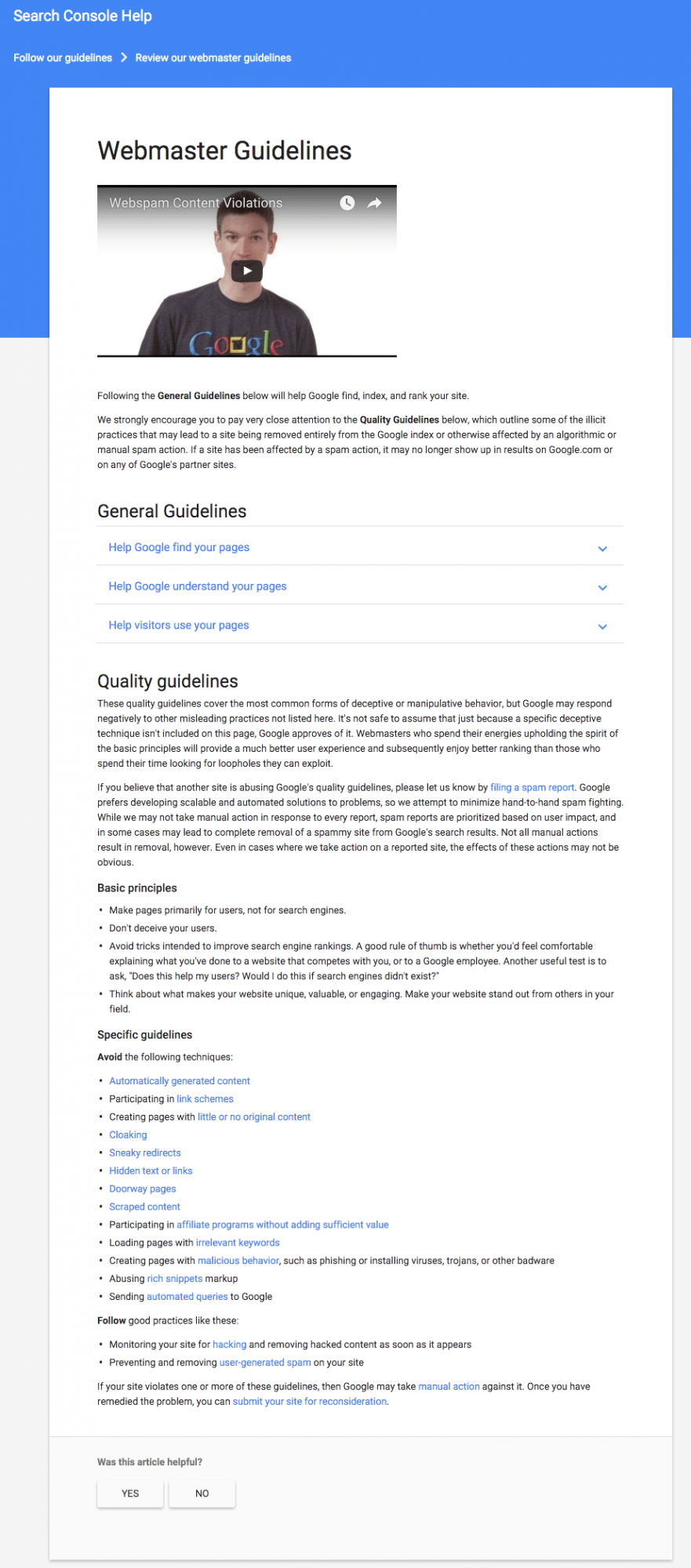Click the YES helpful button
691x1568 pixels.
click(130, 1493)
